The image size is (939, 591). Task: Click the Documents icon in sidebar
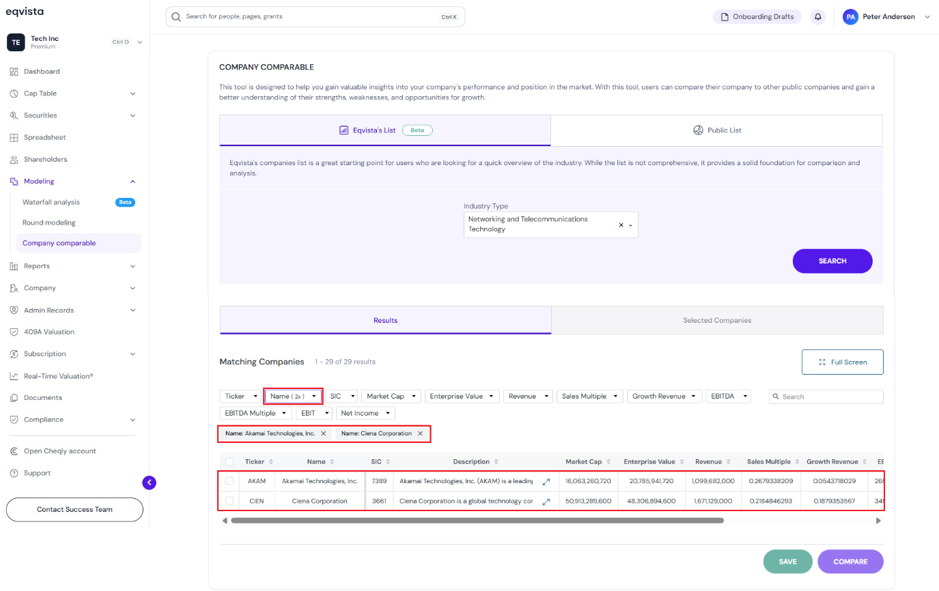coord(14,398)
